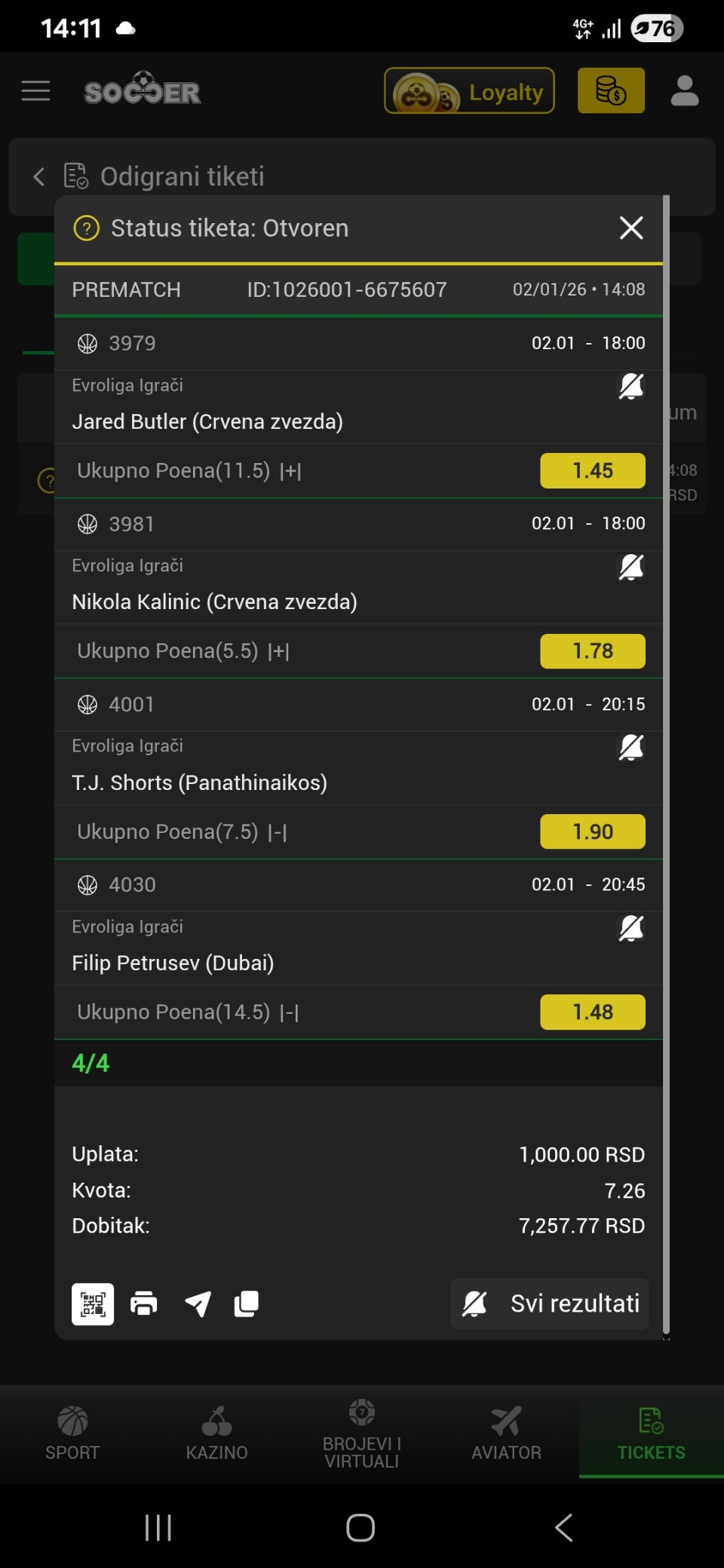Print the ticket
The width and height of the screenshot is (724, 1568).
pyautogui.click(x=144, y=1303)
